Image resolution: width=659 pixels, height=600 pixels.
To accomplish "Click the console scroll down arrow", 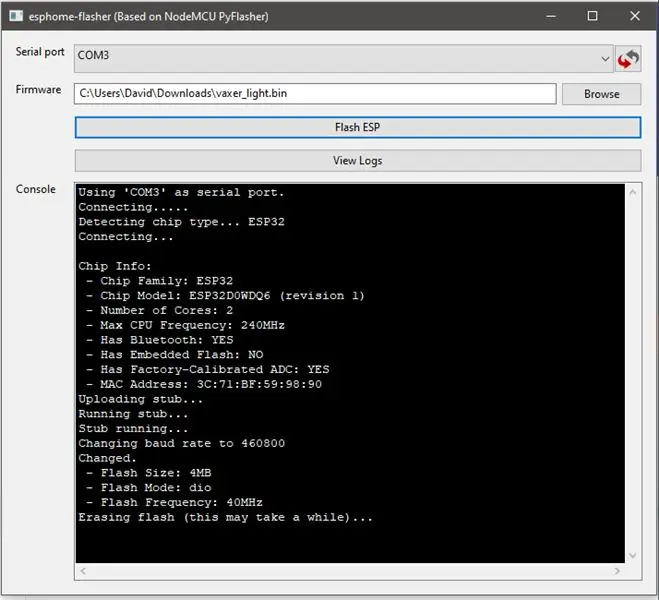I will 633,555.
